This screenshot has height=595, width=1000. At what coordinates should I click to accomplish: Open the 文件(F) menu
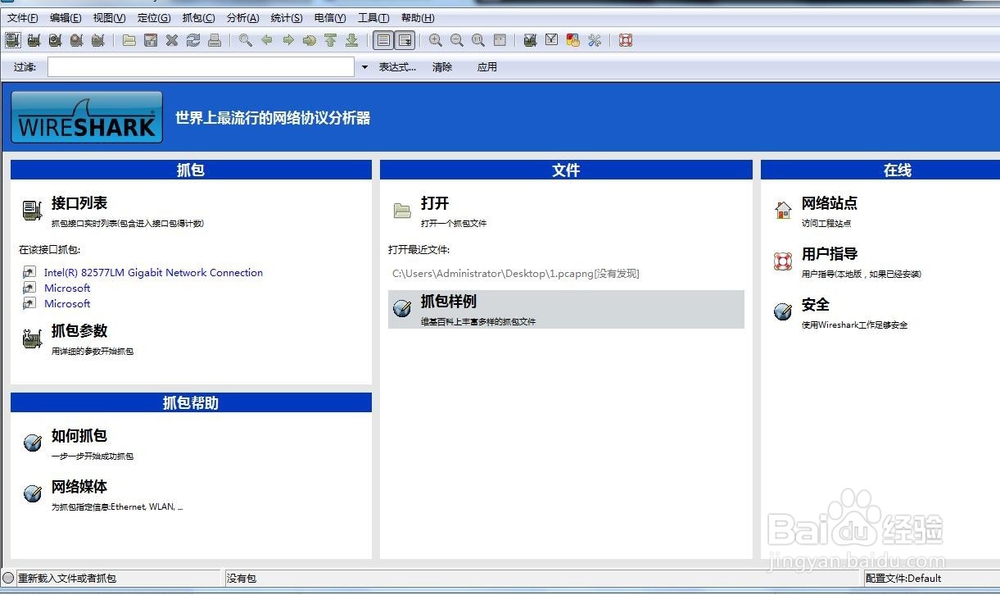22,18
